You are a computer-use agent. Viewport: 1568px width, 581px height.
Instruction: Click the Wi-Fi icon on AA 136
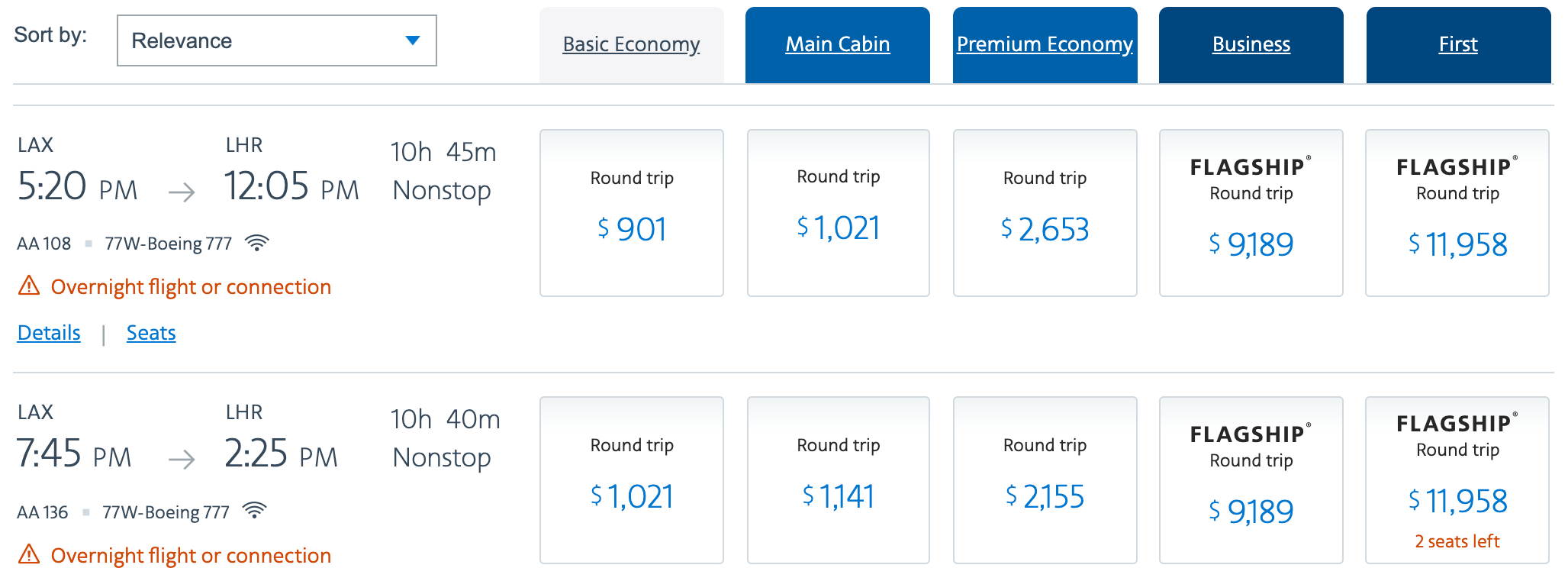254,511
